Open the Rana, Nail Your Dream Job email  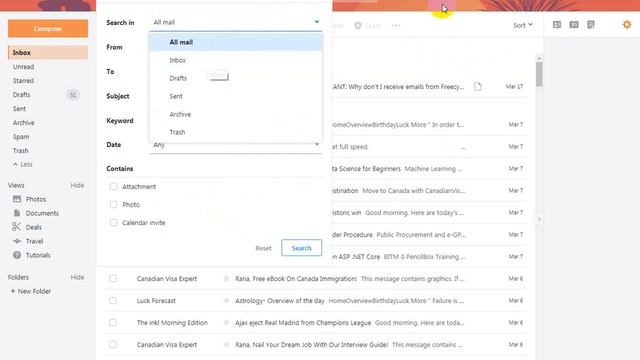point(316,345)
